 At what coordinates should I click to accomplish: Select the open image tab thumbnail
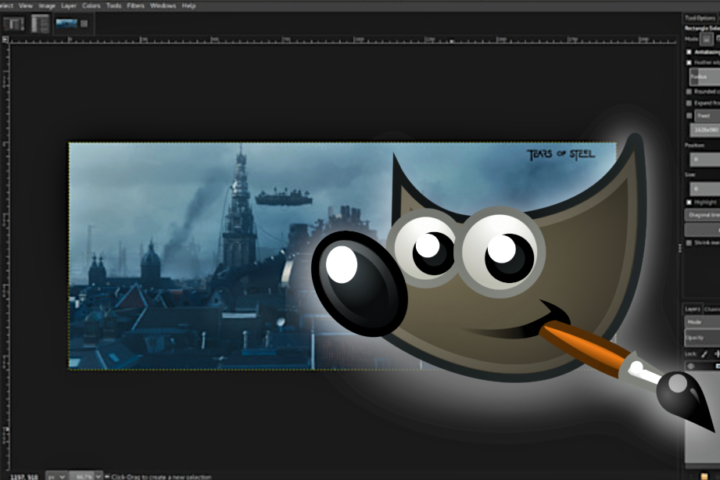tap(67, 23)
